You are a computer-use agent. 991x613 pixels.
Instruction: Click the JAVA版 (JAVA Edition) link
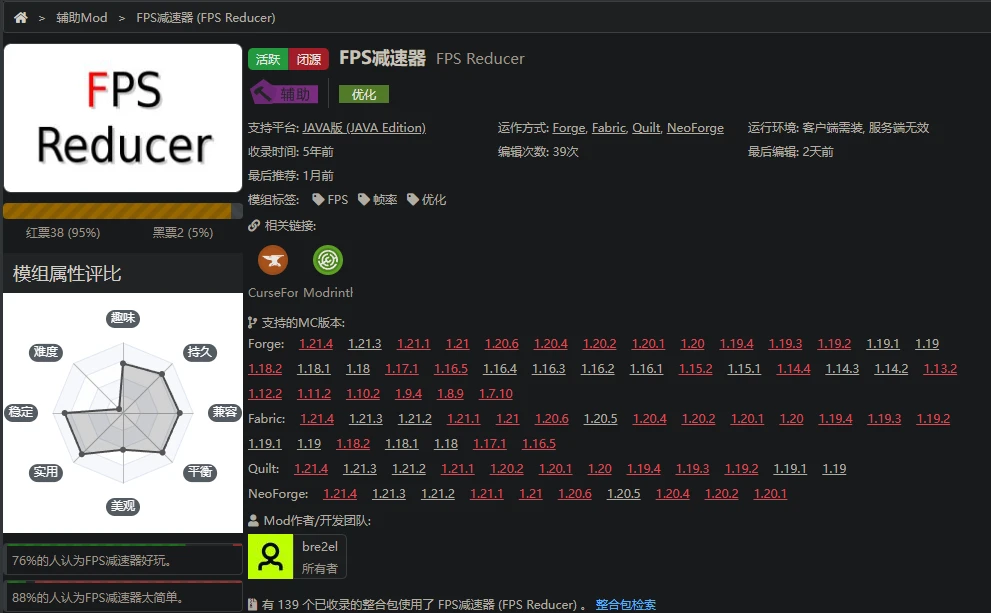tap(362, 128)
